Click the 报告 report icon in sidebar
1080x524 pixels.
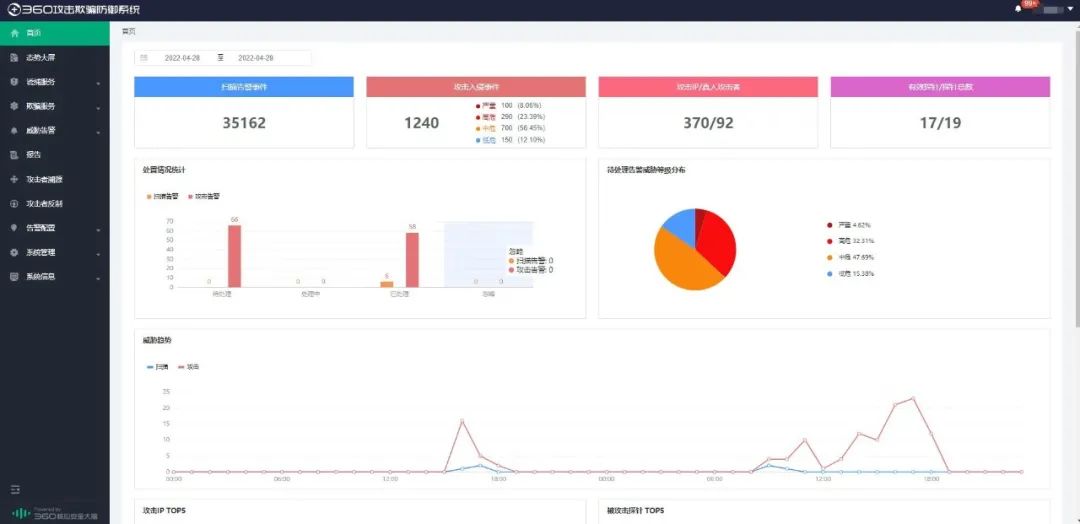[x=14, y=155]
